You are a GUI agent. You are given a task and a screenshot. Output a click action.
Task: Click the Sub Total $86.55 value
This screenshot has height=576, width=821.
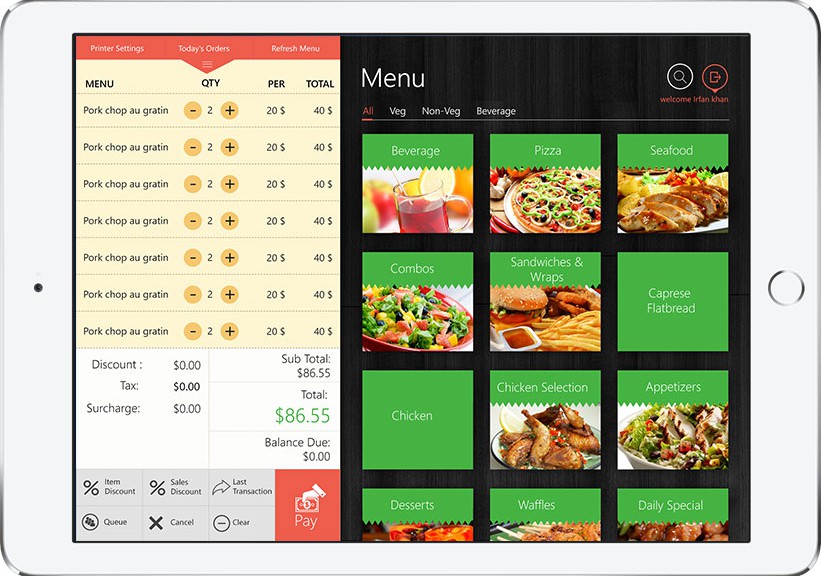314,373
